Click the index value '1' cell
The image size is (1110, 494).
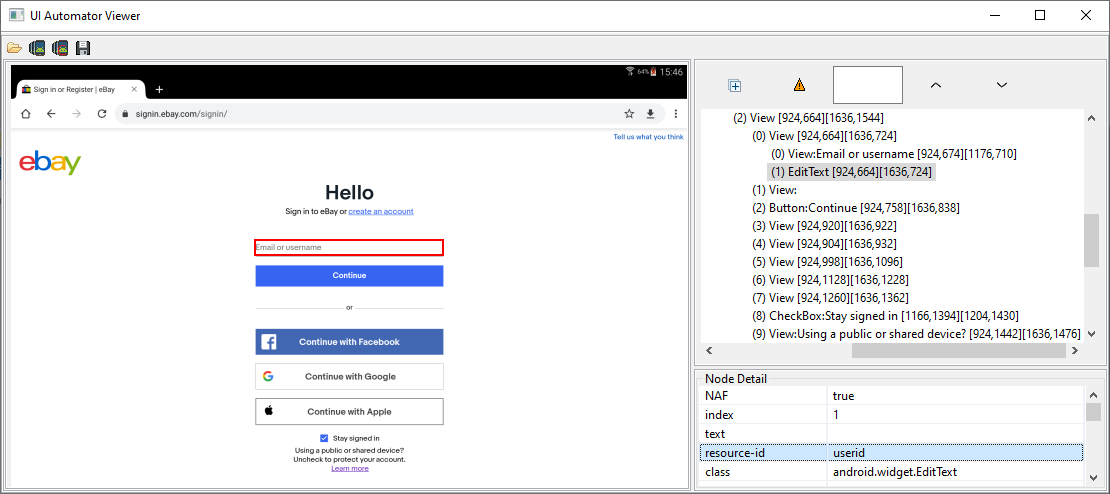(955, 415)
